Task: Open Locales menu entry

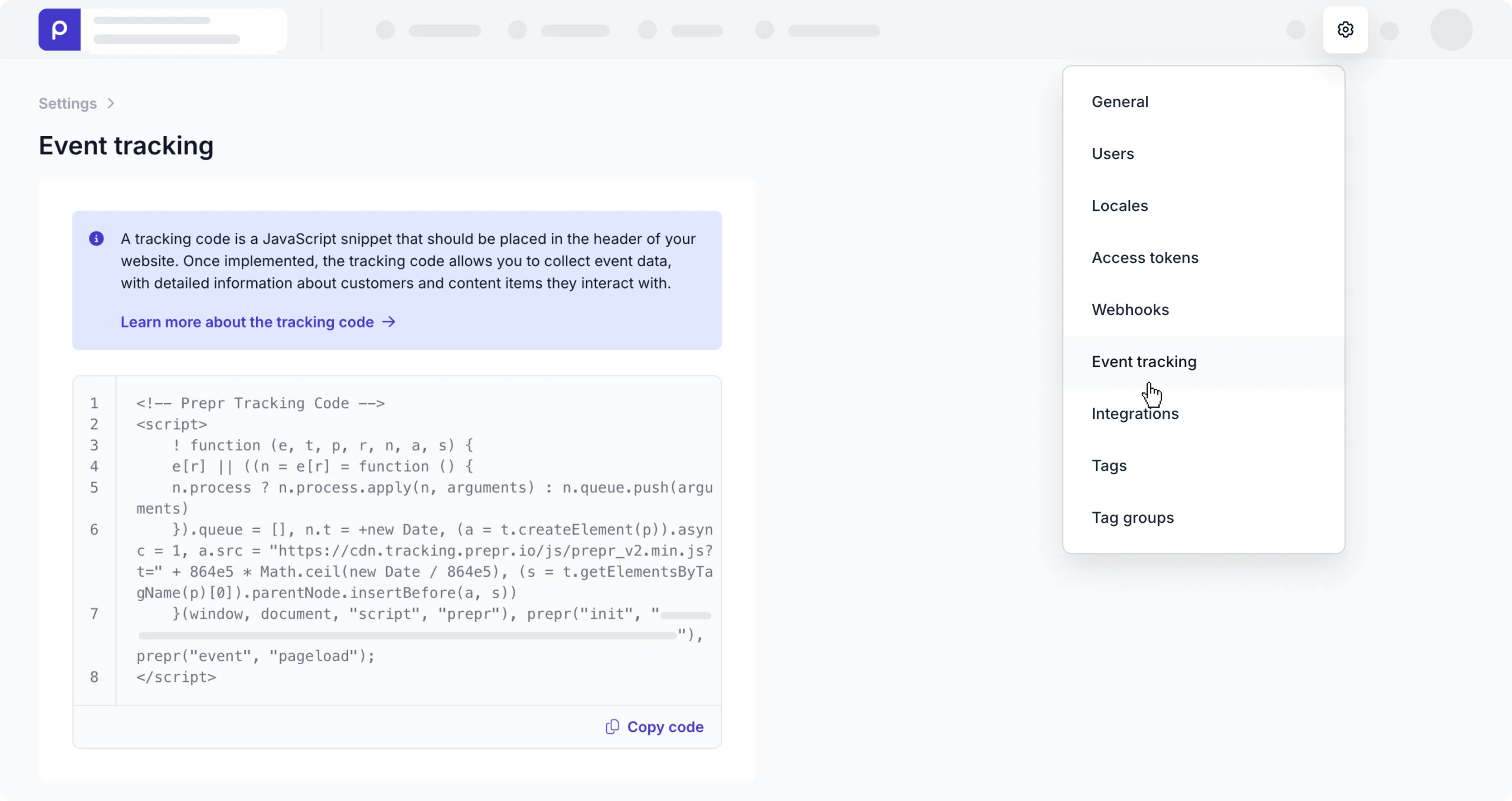Action: (1119, 206)
